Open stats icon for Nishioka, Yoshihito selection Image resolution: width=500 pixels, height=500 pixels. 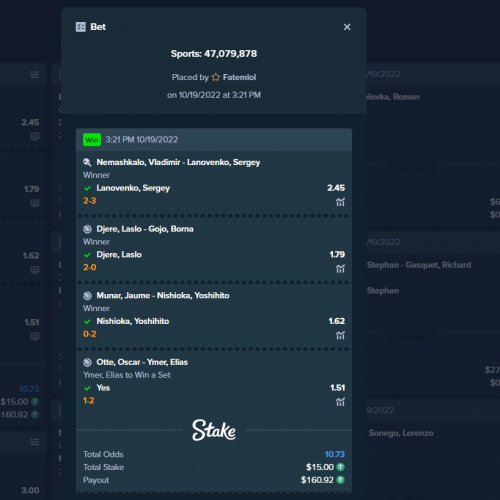(340, 335)
